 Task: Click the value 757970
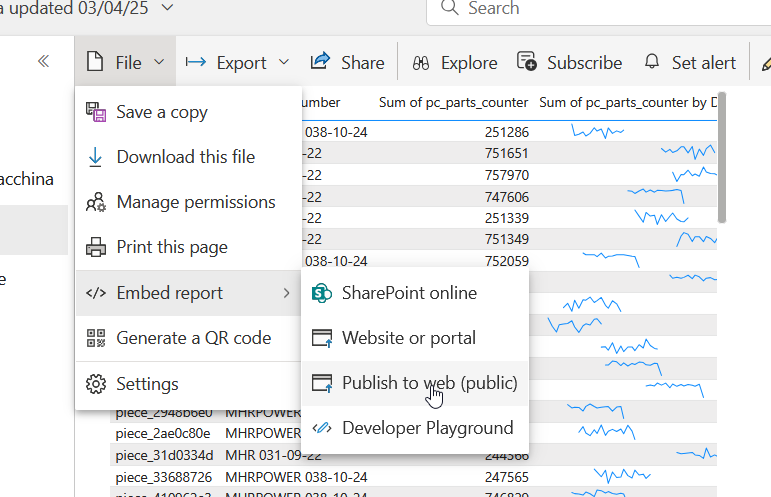tap(506, 175)
